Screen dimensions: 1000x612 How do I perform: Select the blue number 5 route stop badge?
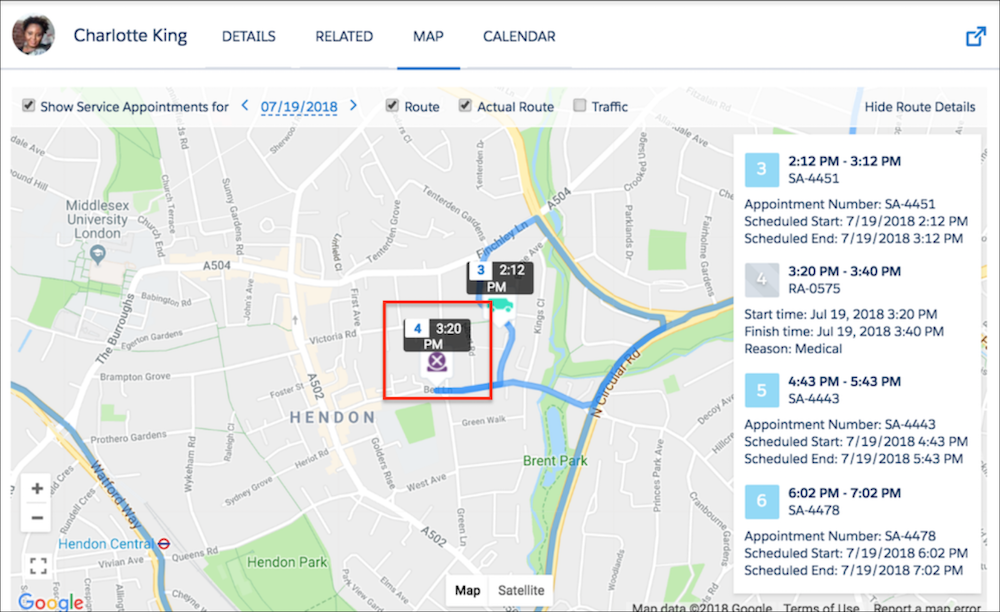coord(761,390)
